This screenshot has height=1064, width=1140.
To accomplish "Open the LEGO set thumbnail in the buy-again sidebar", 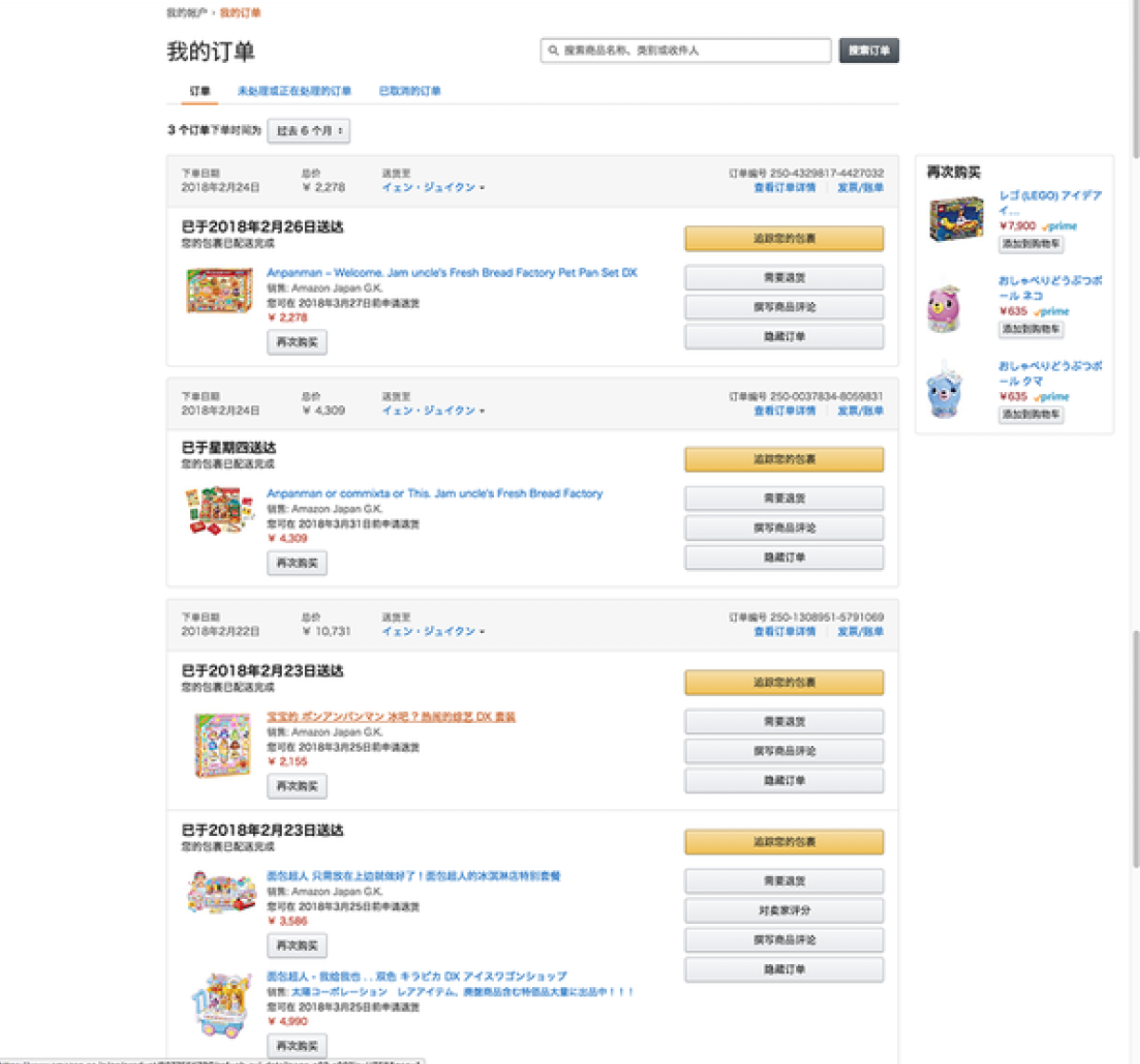I will tap(956, 220).
